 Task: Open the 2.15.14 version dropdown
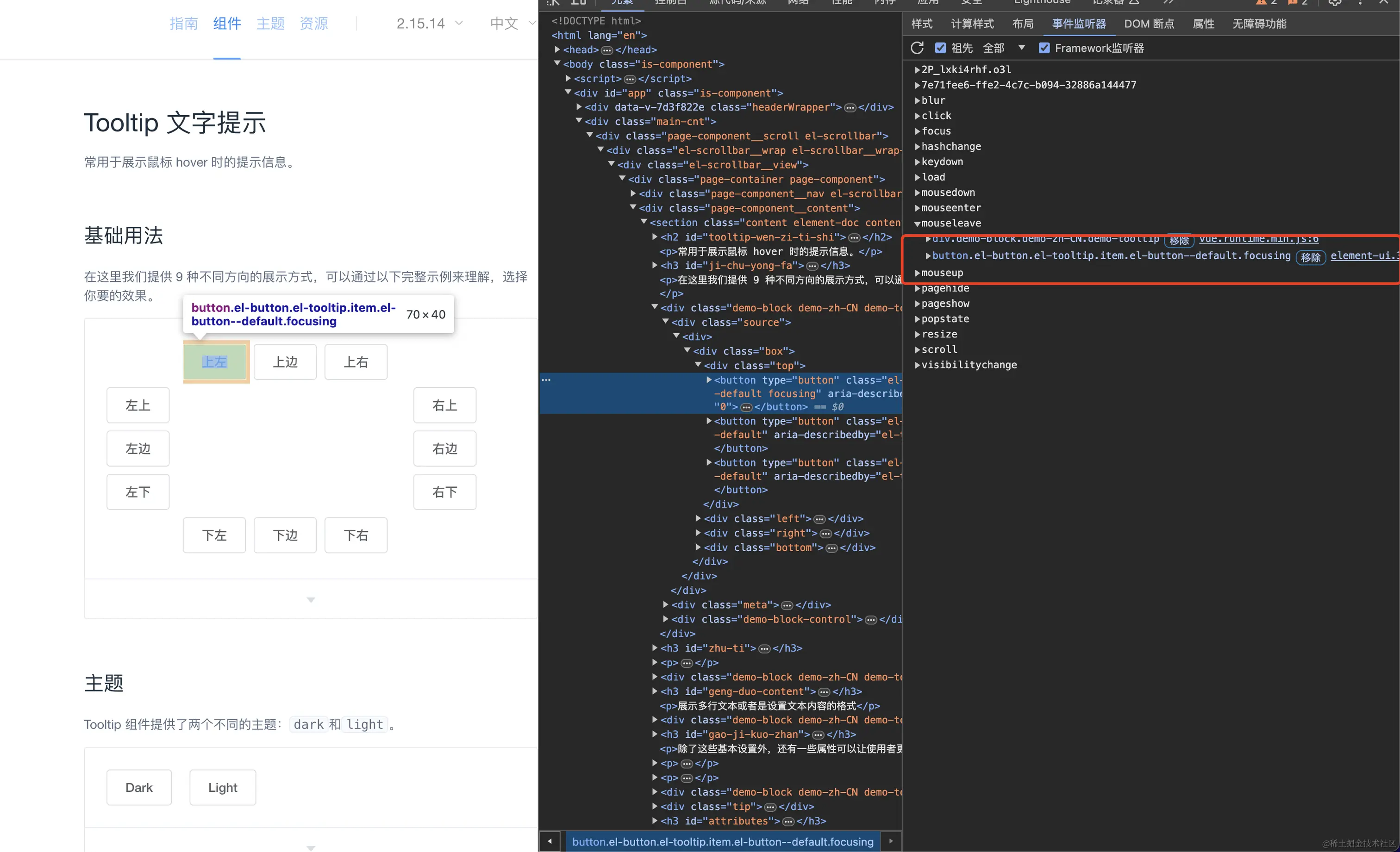click(x=430, y=23)
